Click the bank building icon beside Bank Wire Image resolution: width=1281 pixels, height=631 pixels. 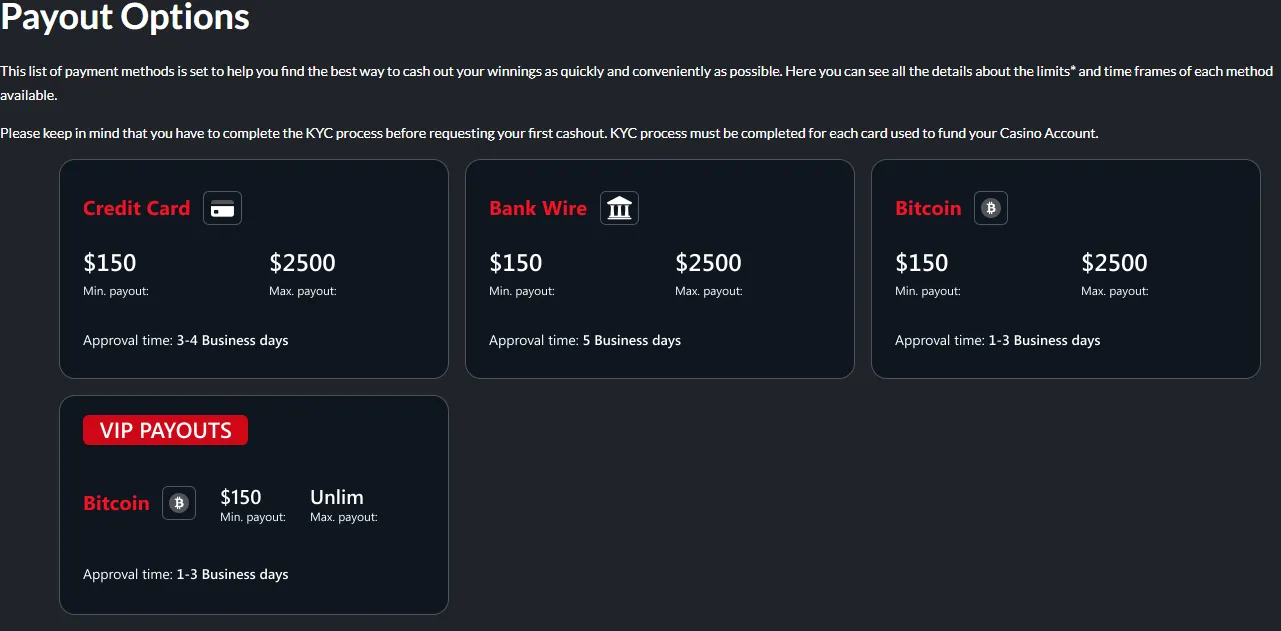click(x=619, y=209)
